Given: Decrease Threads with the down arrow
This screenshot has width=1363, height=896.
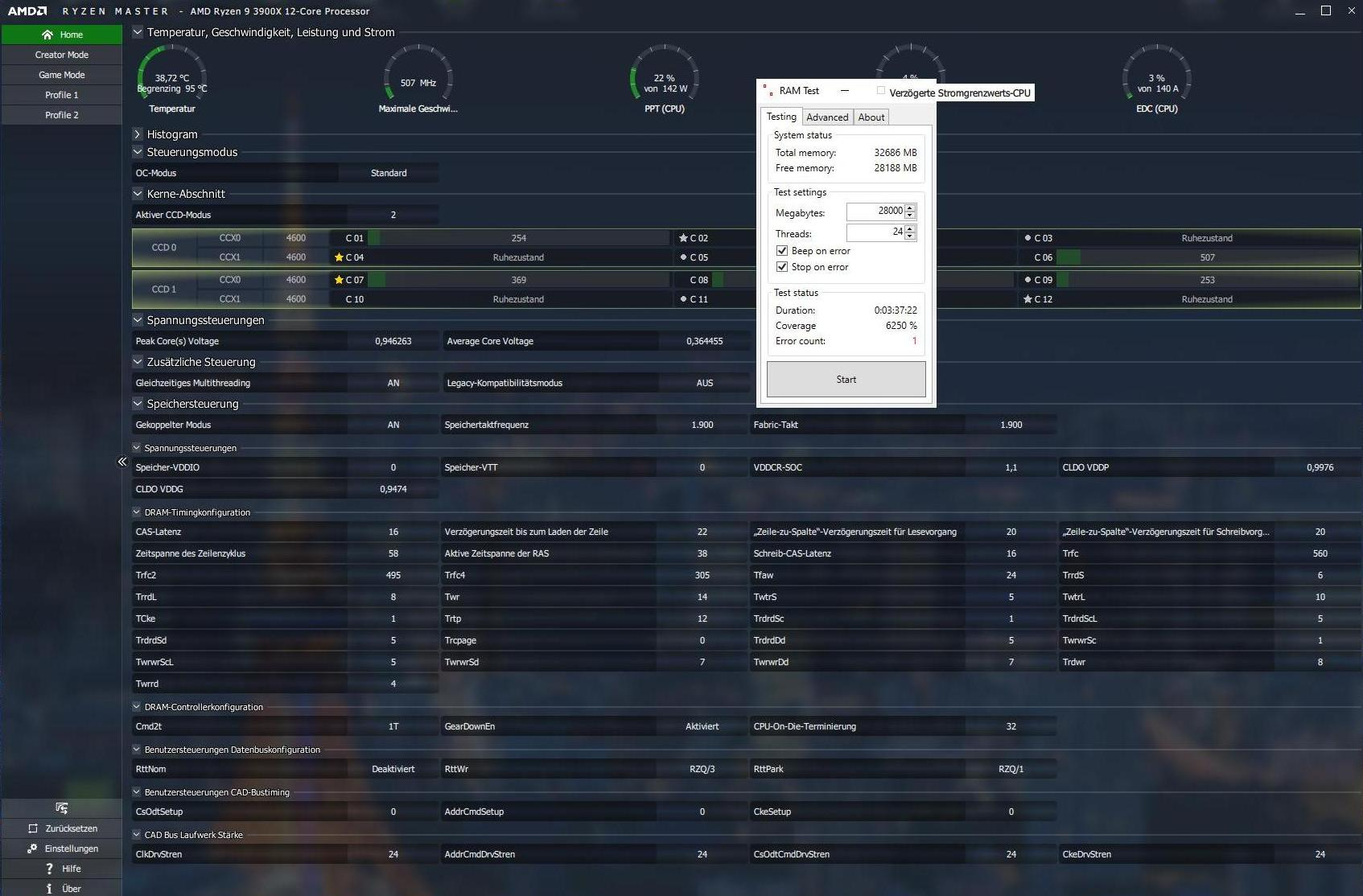Looking at the screenshot, I should click(910, 236).
